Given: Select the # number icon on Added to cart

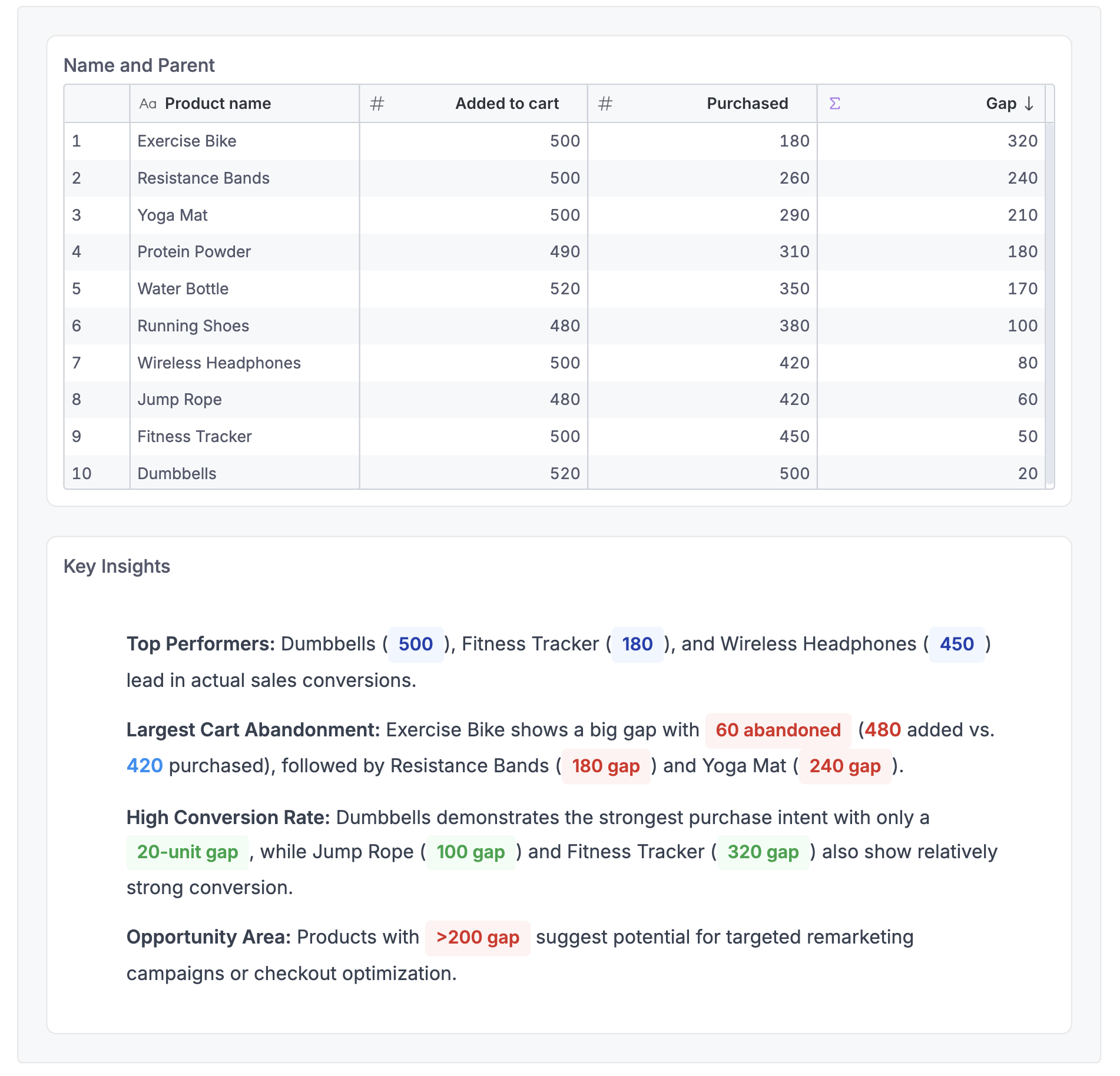Looking at the screenshot, I should pos(376,104).
